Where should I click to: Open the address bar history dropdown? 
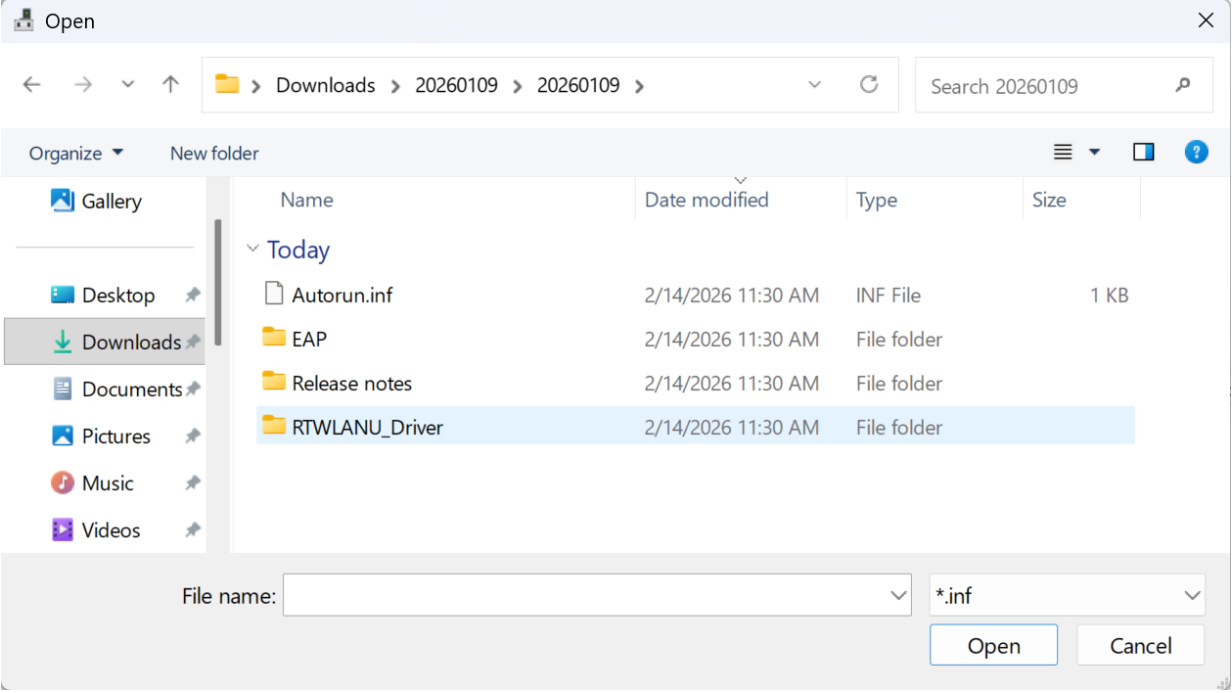click(x=815, y=85)
